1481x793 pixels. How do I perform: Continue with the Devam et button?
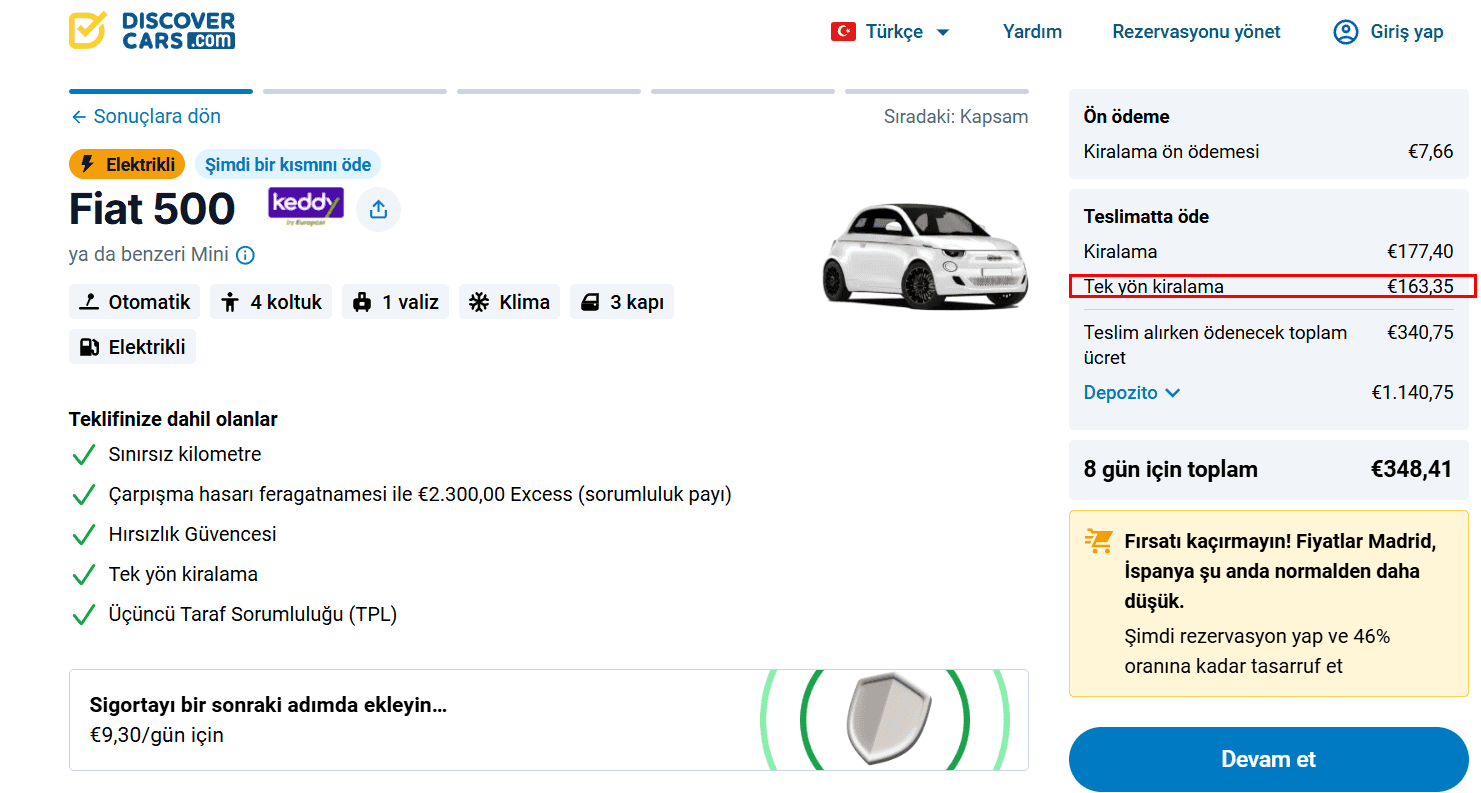1268,759
